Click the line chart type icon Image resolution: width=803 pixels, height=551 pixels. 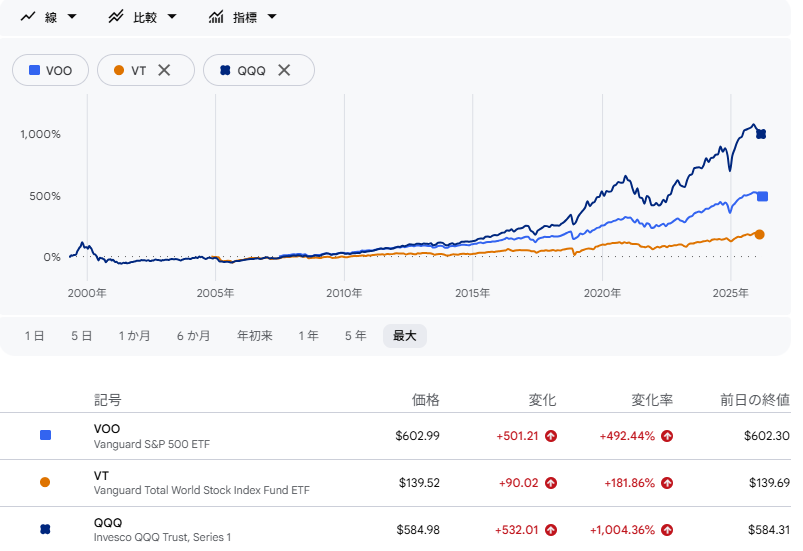point(28,17)
